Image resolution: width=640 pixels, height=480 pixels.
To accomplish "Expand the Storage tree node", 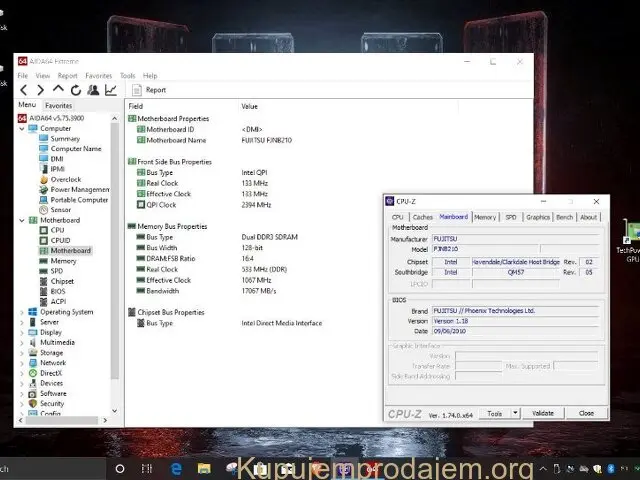I will coord(22,353).
